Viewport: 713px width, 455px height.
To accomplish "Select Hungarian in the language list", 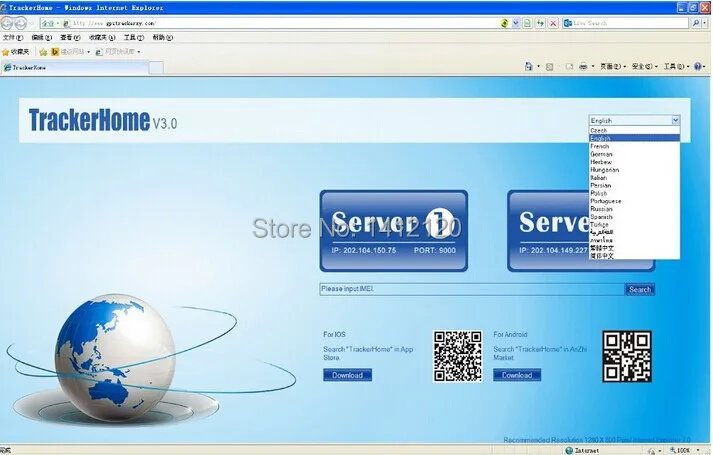I will [x=634, y=170].
